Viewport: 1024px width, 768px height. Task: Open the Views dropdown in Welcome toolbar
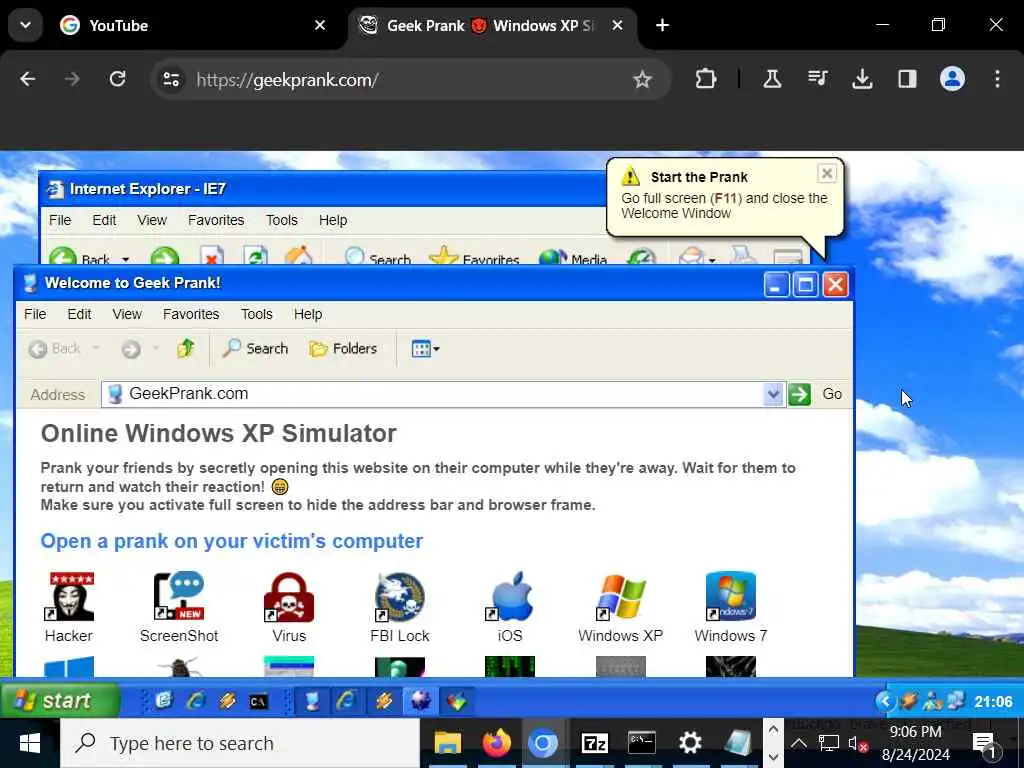coord(425,349)
